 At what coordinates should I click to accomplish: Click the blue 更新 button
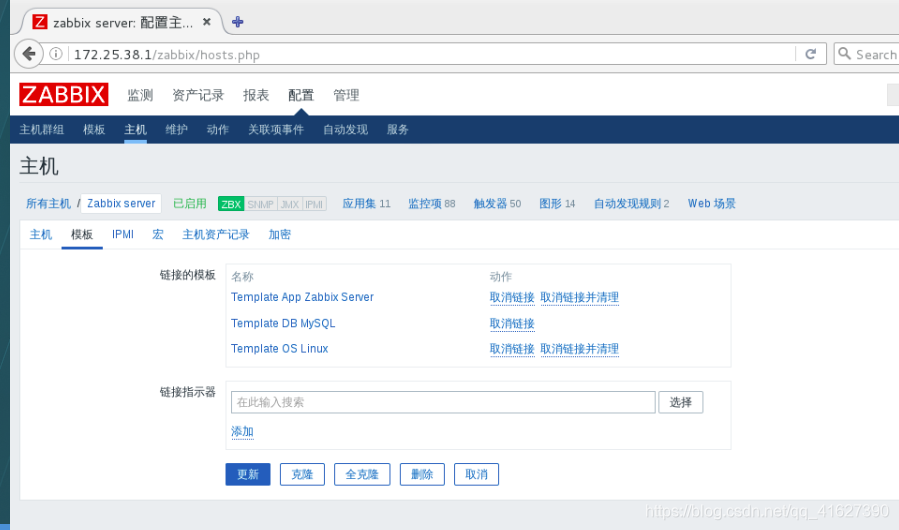pyautogui.click(x=248, y=474)
